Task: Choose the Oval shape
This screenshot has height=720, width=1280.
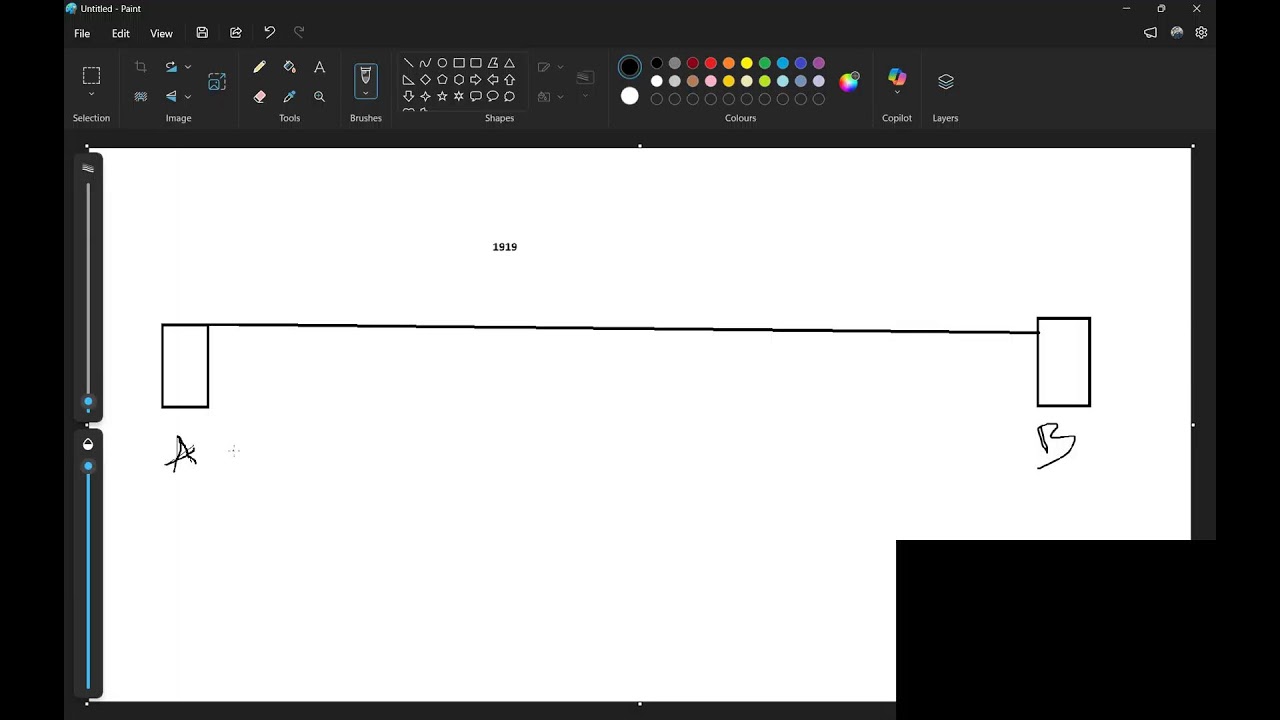Action: [x=442, y=63]
